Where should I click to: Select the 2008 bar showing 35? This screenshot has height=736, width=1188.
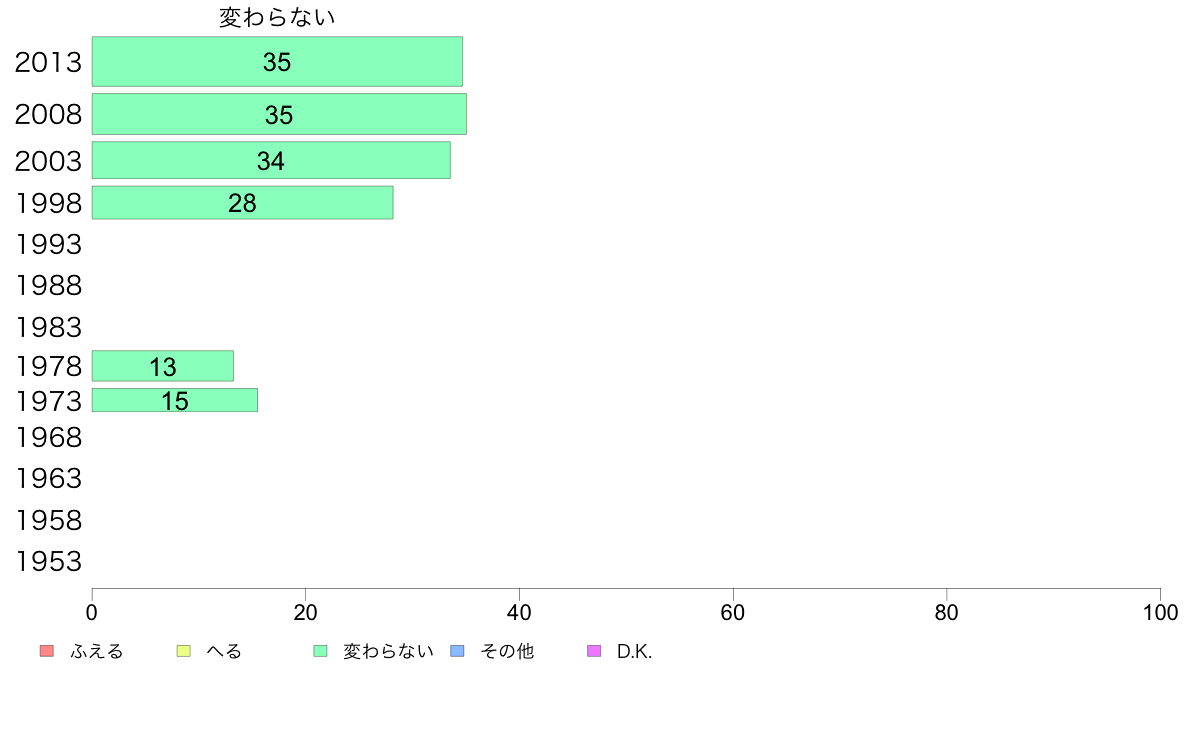coord(280,114)
